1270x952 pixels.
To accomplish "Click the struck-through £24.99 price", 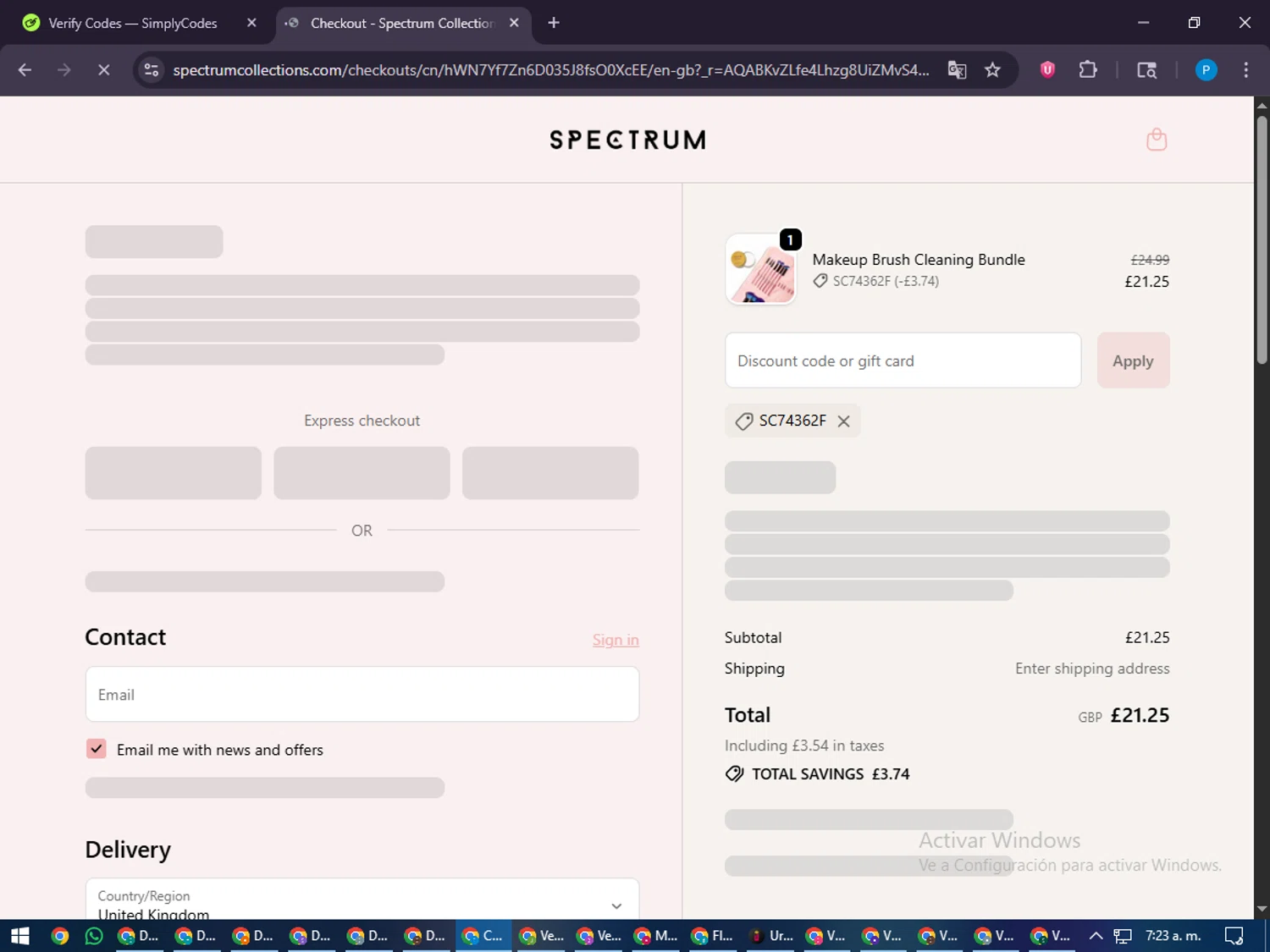I will (x=1150, y=260).
